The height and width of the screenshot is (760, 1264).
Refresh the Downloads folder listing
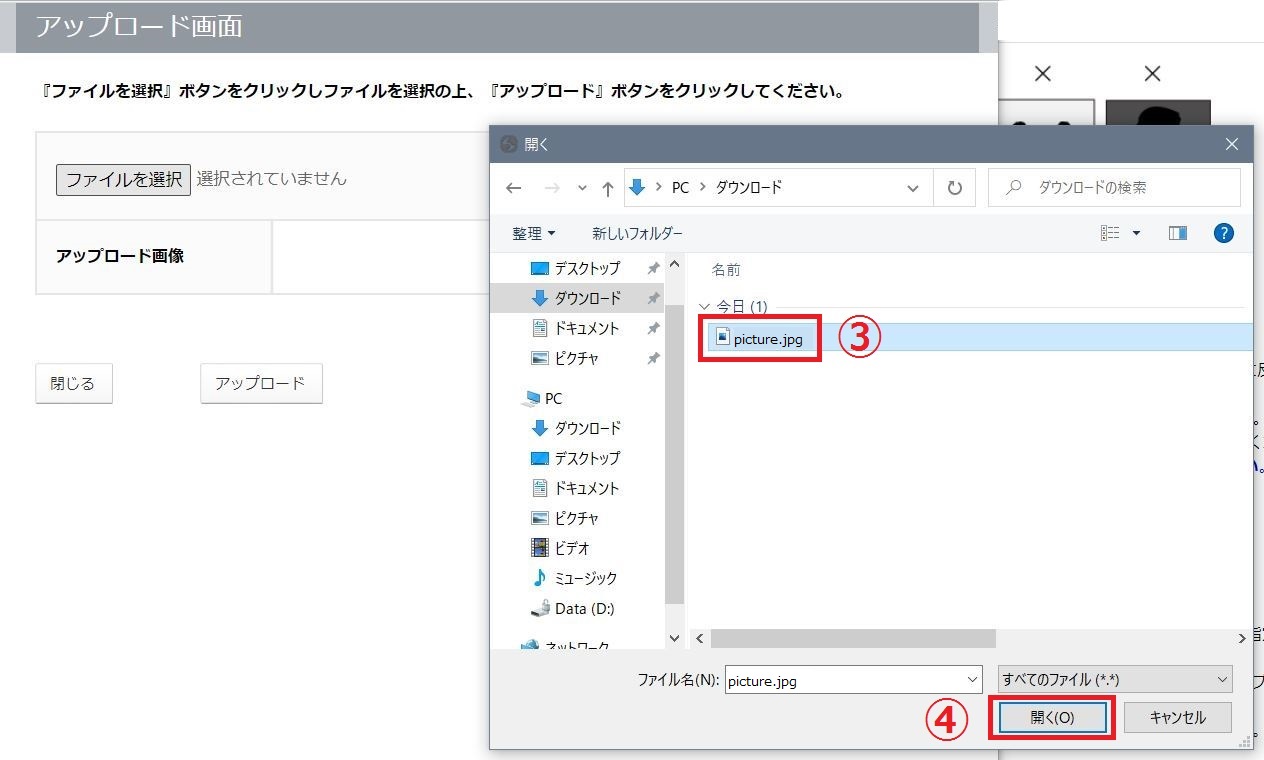pos(955,188)
